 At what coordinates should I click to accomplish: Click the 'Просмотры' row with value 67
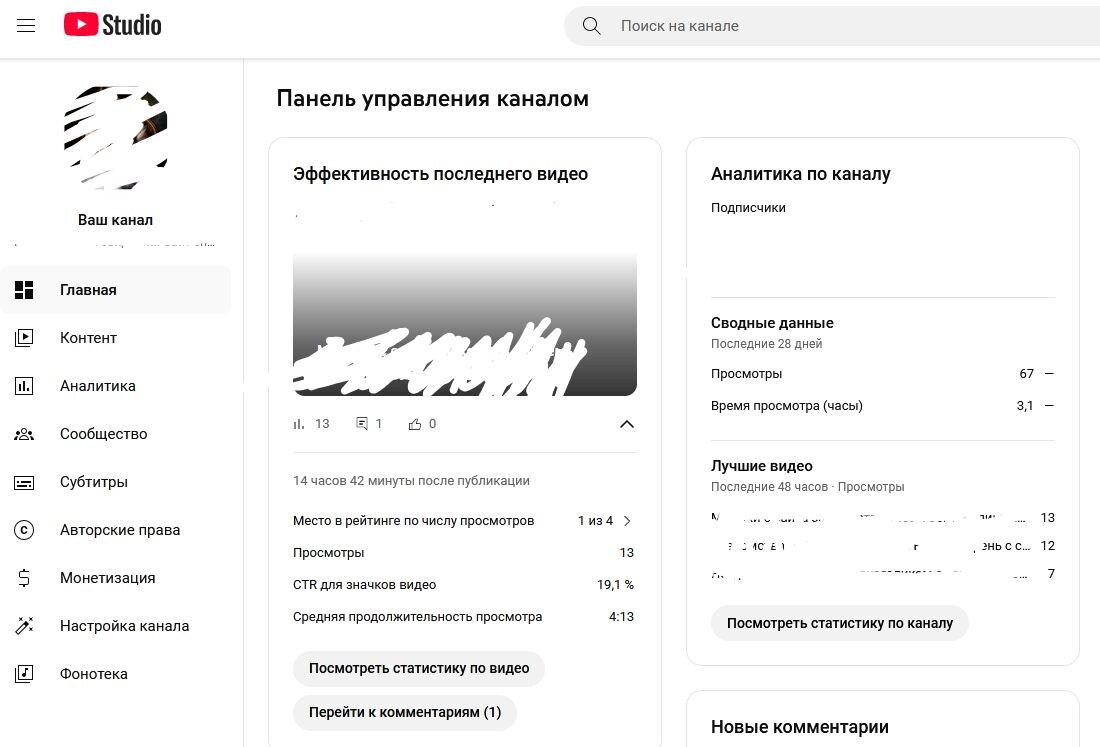pos(883,374)
